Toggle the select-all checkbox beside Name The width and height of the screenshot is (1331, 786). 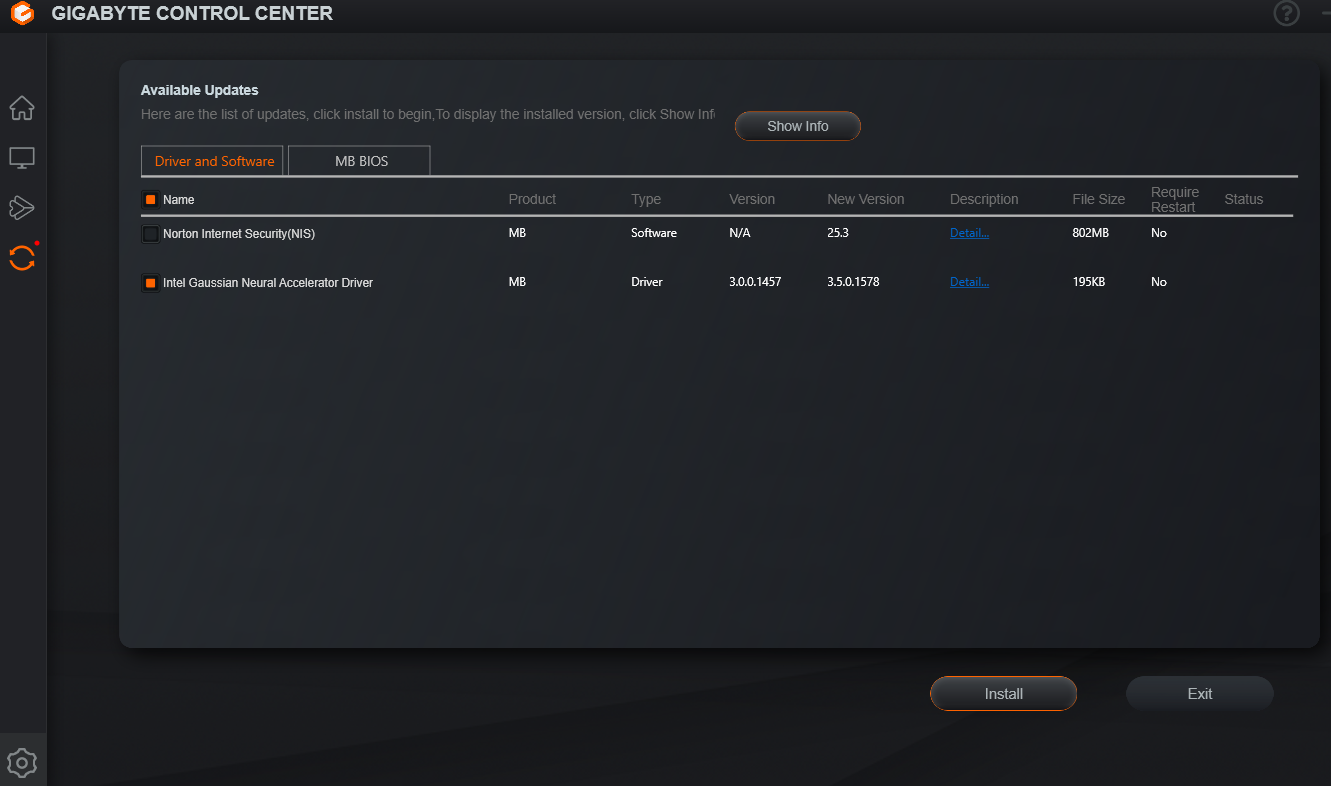(150, 200)
